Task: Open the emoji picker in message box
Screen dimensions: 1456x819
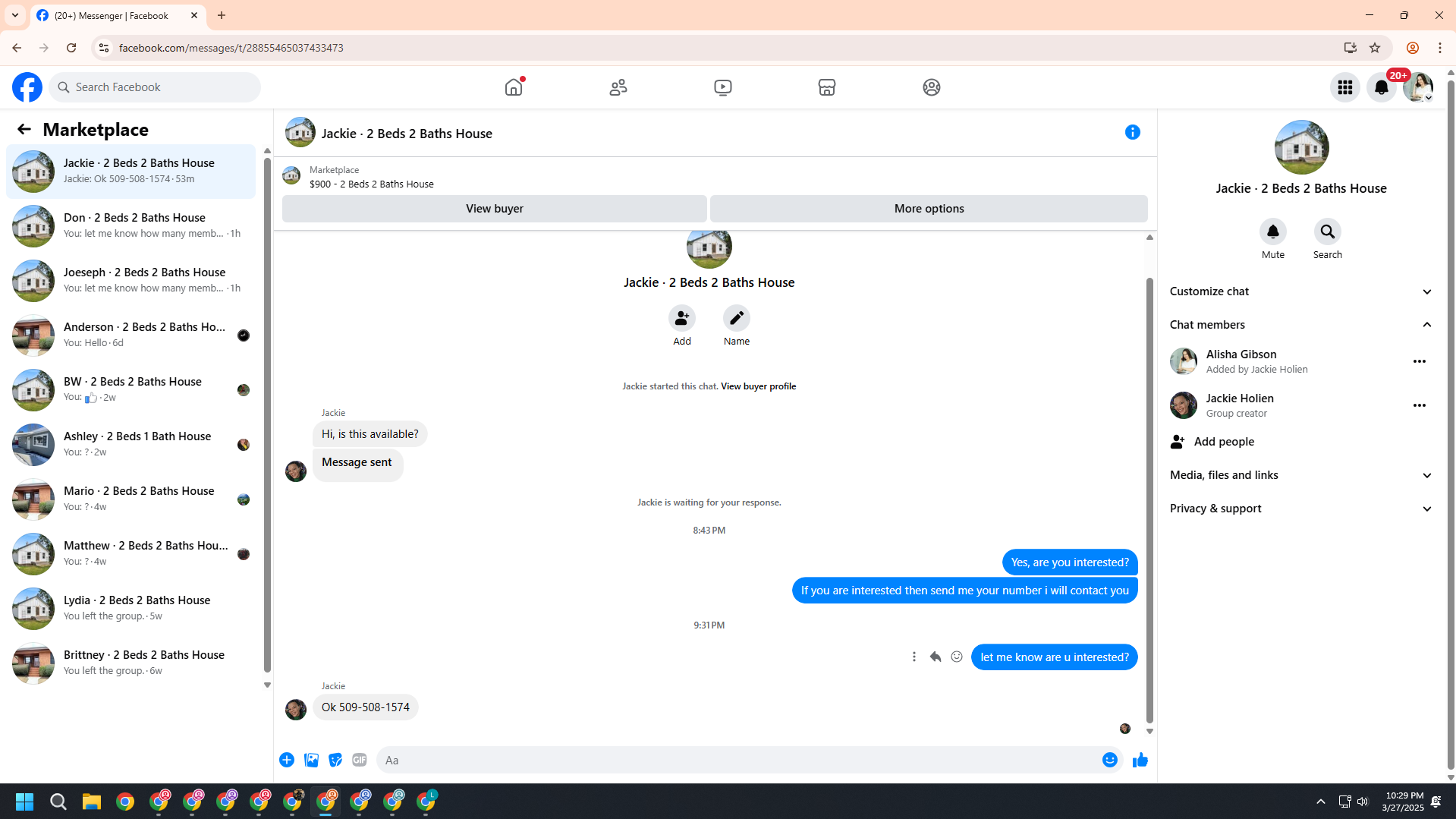Action: [x=1110, y=760]
